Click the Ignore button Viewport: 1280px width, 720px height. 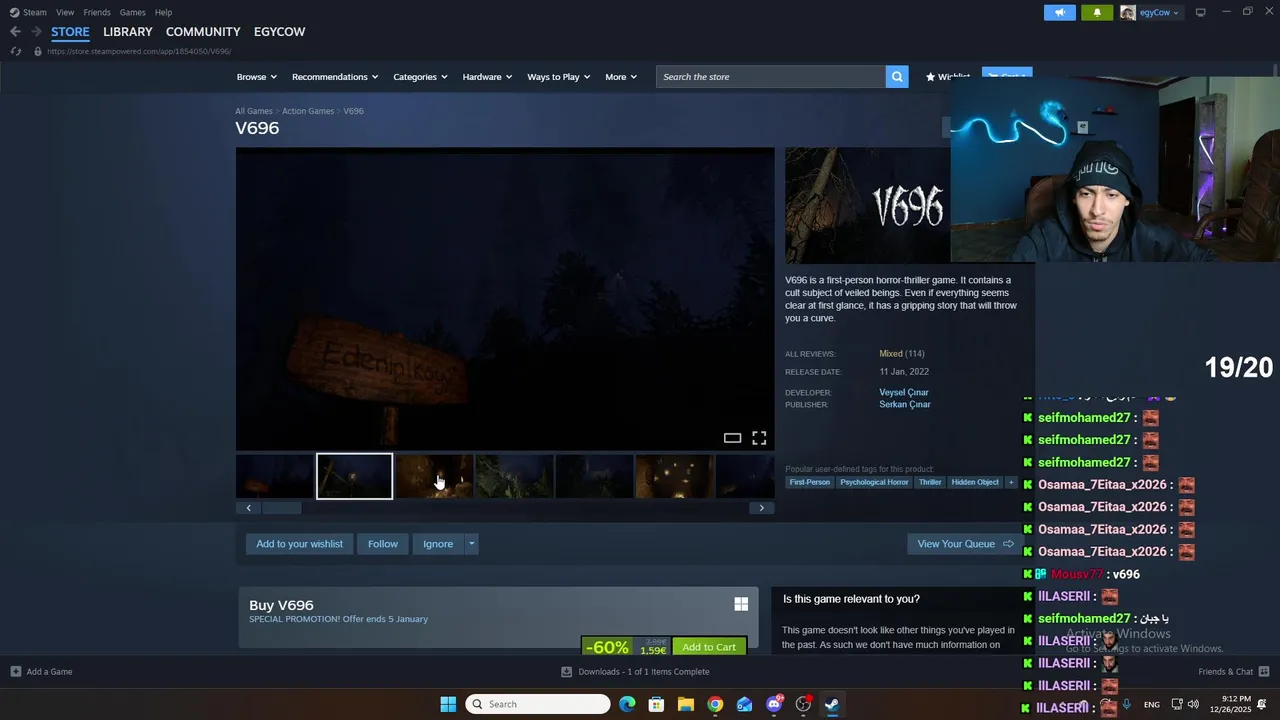(x=438, y=544)
